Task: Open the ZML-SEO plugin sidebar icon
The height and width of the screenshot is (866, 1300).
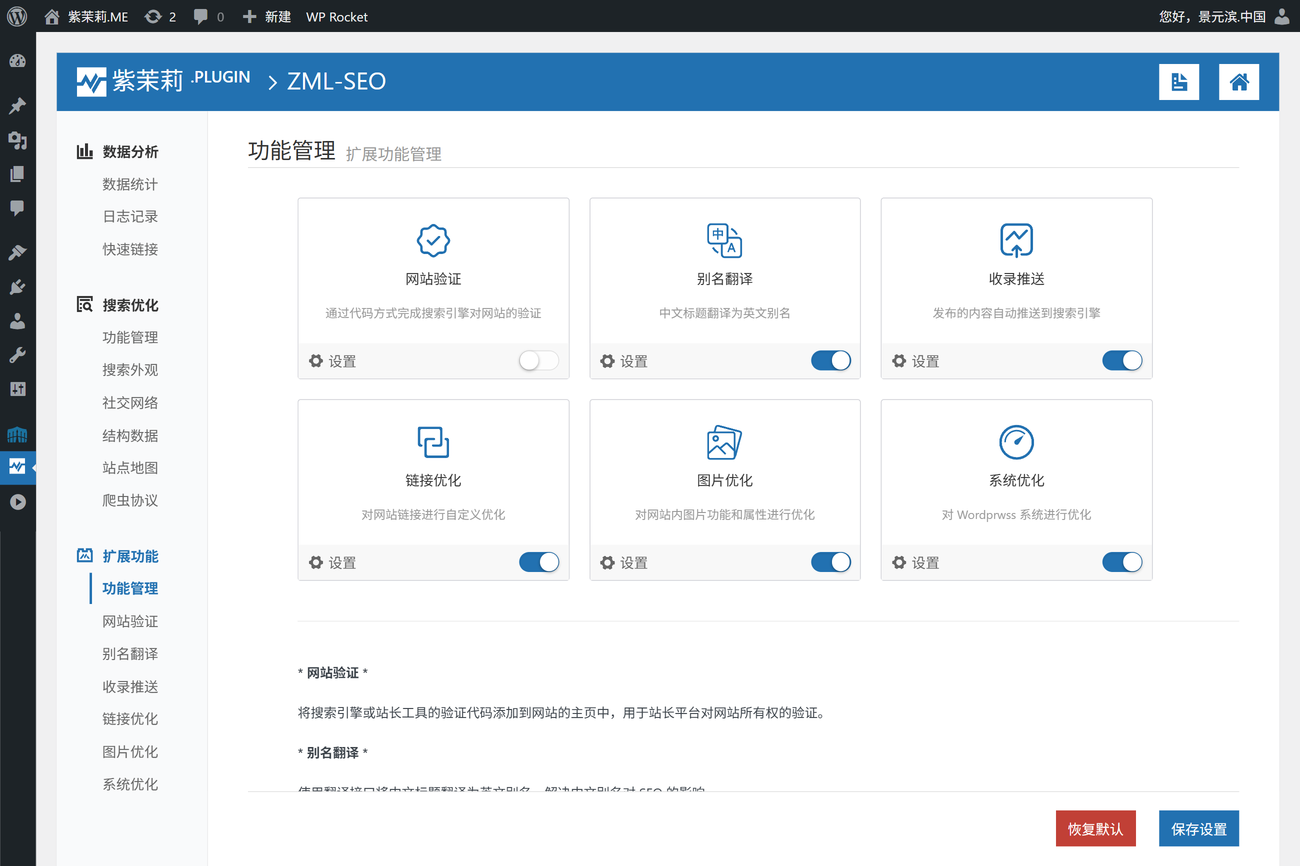Action: pos(17,467)
